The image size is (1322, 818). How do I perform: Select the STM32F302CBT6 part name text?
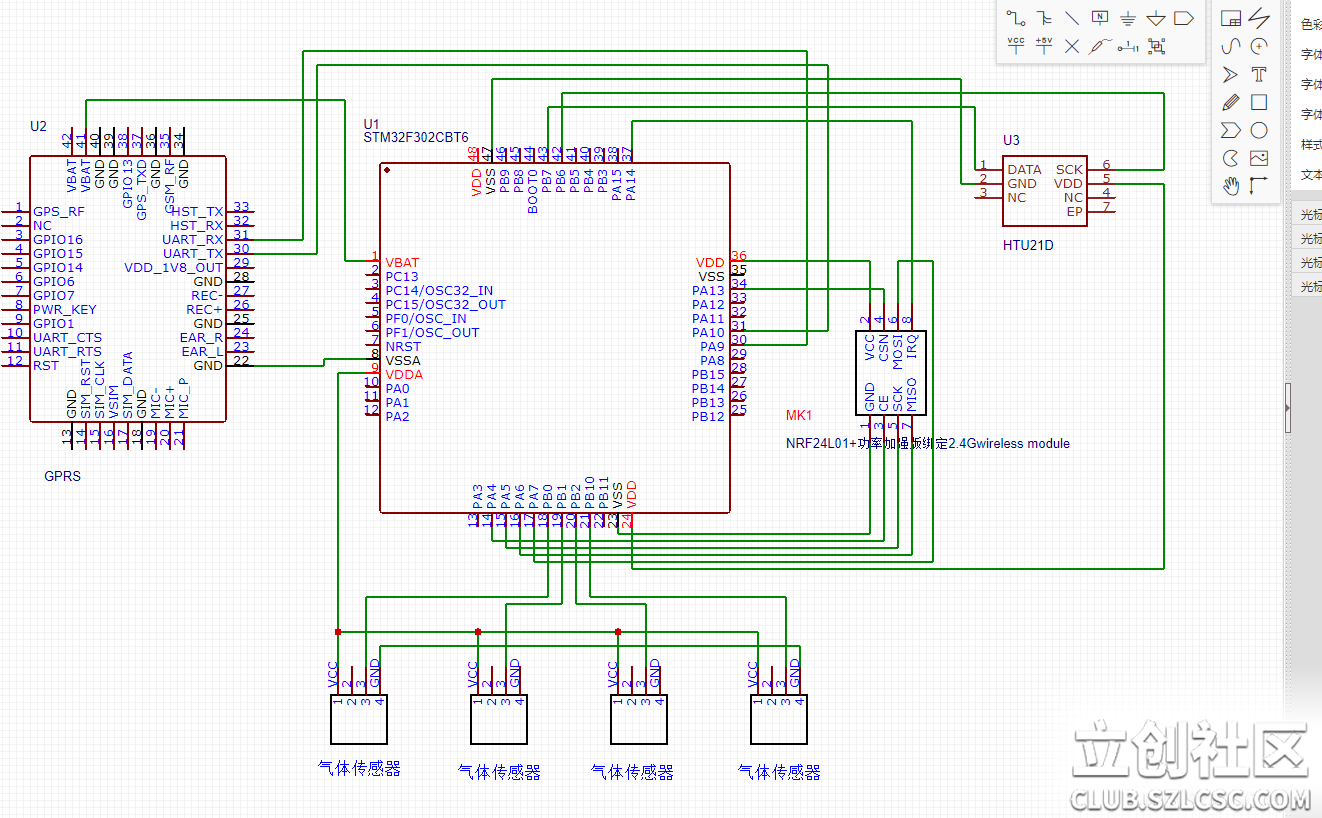tap(416, 138)
